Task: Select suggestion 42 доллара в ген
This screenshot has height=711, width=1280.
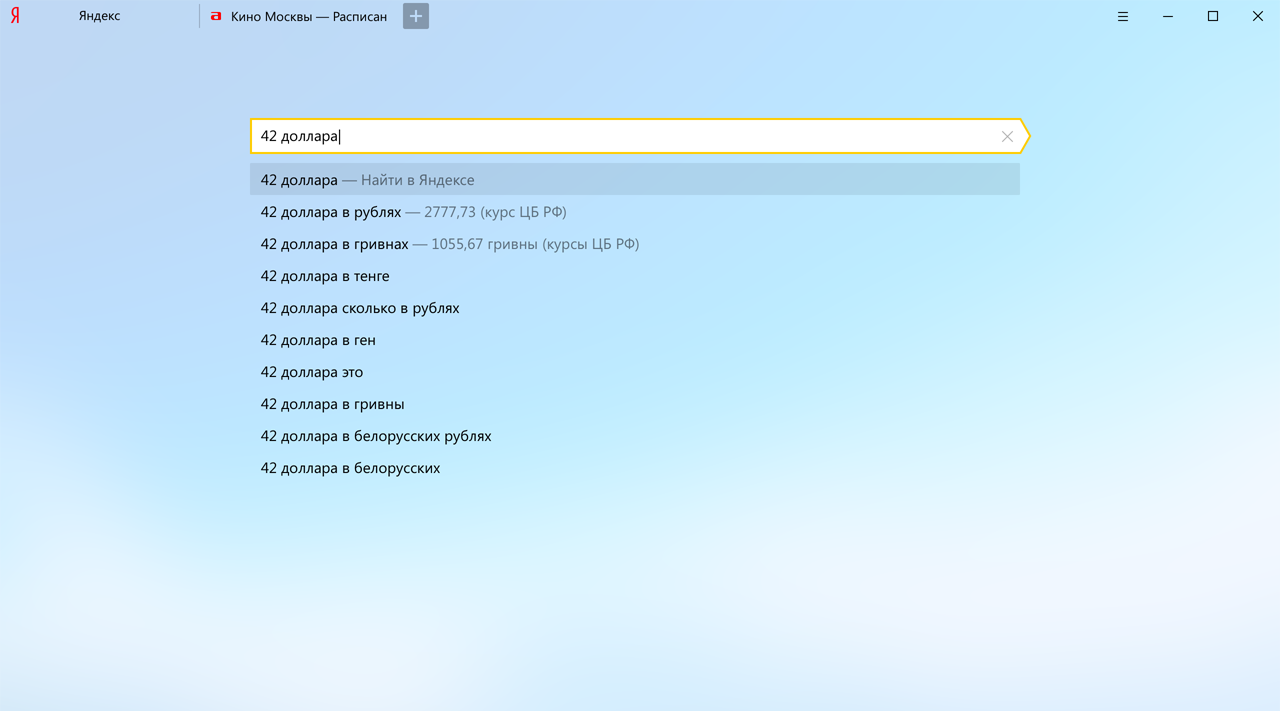Action: [x=635, y=340]
